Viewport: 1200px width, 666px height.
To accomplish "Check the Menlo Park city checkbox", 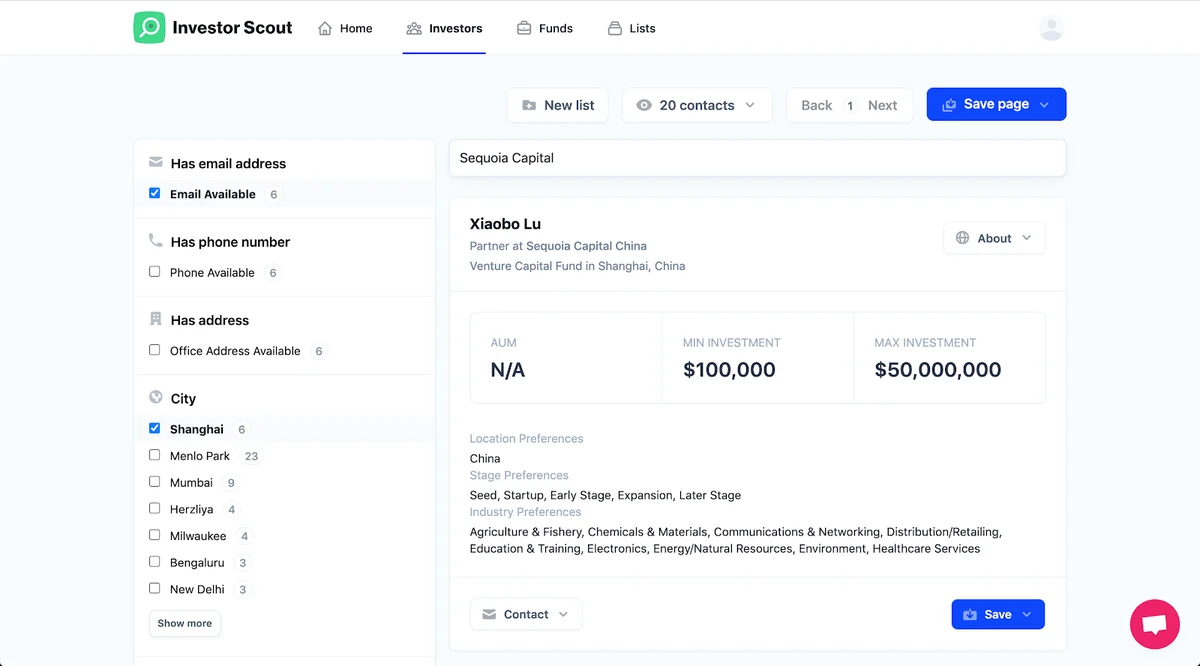I will (x=154, y=455).
